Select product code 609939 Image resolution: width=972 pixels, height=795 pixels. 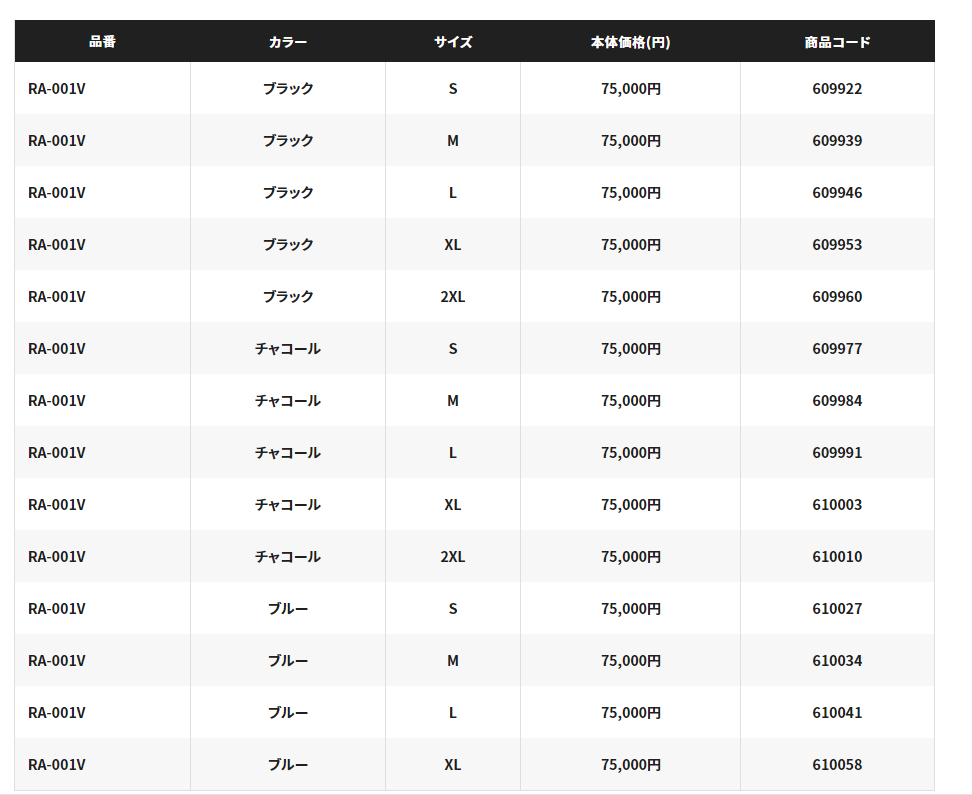(x=837, y=141)
